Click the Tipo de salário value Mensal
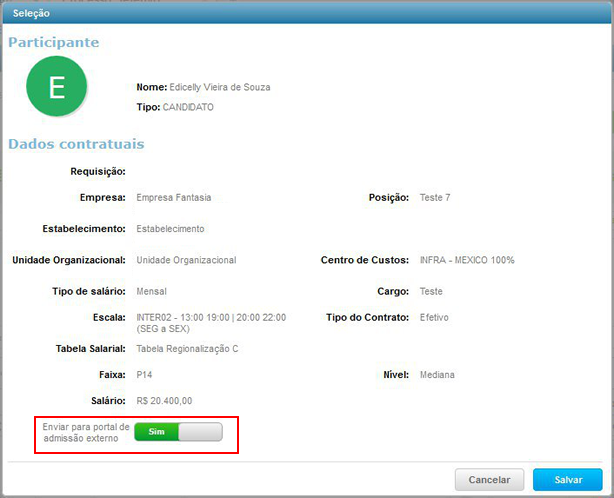 point(151,292)
